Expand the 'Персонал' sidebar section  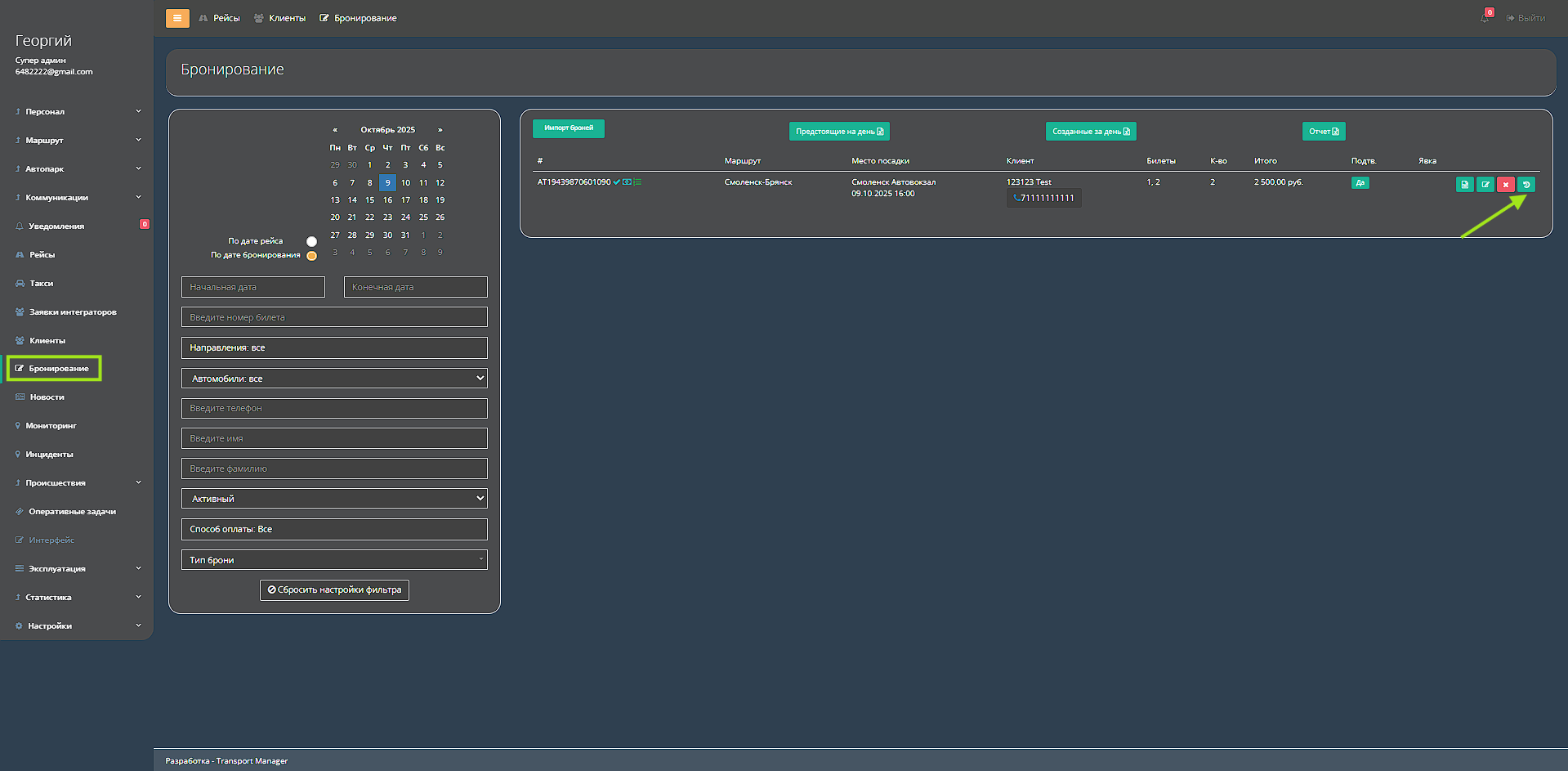click(x=77, y=112)
